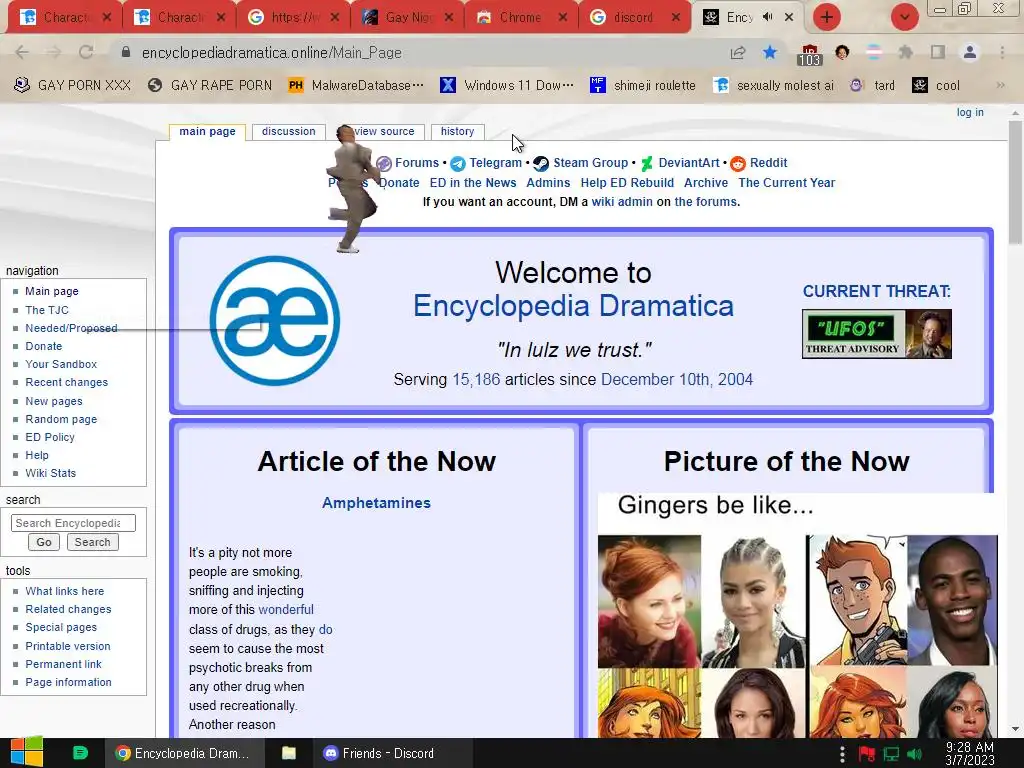Switch to the first Character tab

click(x=65, y=17)
